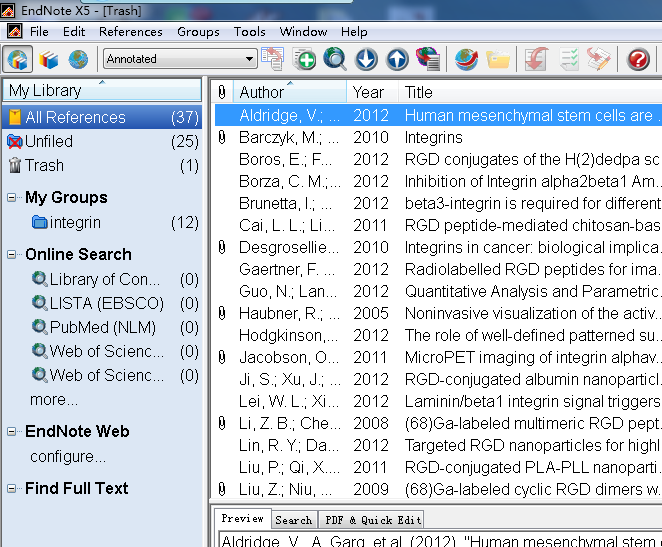Click the red Help question mark icon
Viewport: 662px width, 547px height.
click(638, 59)
